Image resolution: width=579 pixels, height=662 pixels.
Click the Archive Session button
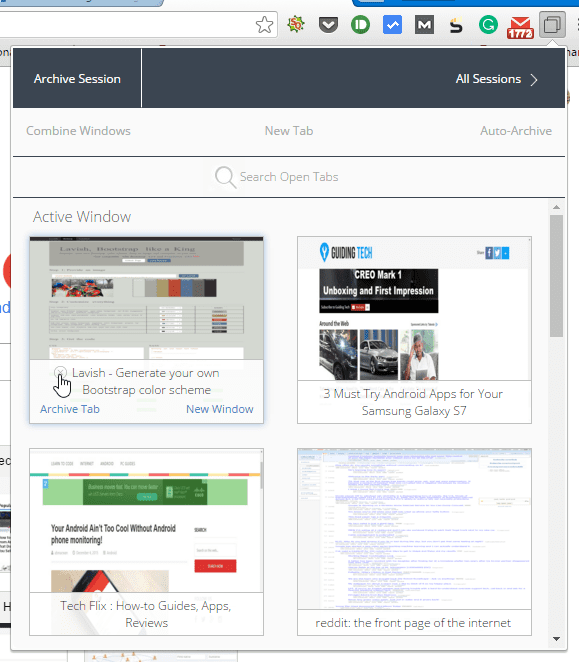[x=77, y=79]
